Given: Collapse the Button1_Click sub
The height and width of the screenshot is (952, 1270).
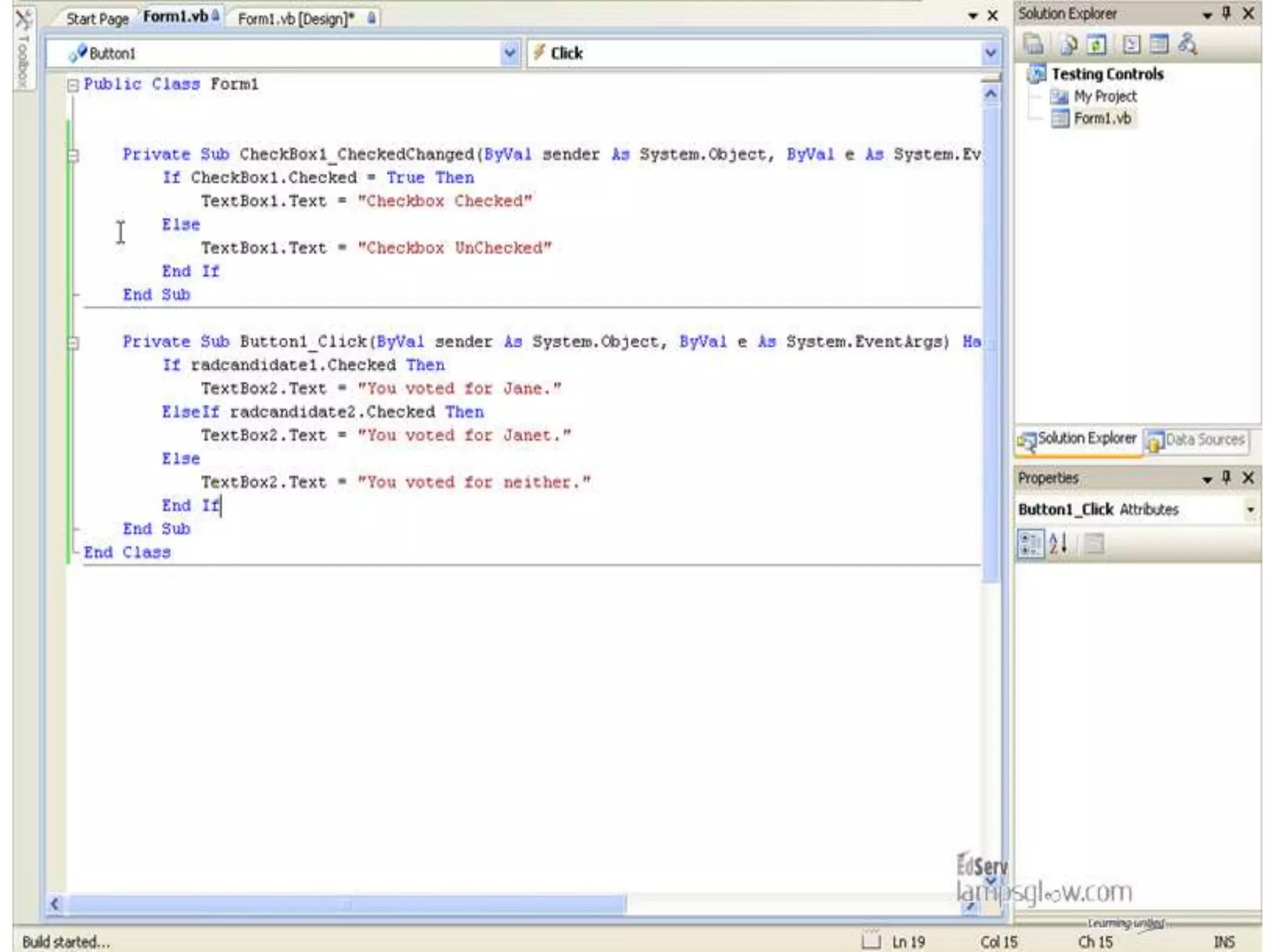Looking at the screenshot, I should coord(73,342).
